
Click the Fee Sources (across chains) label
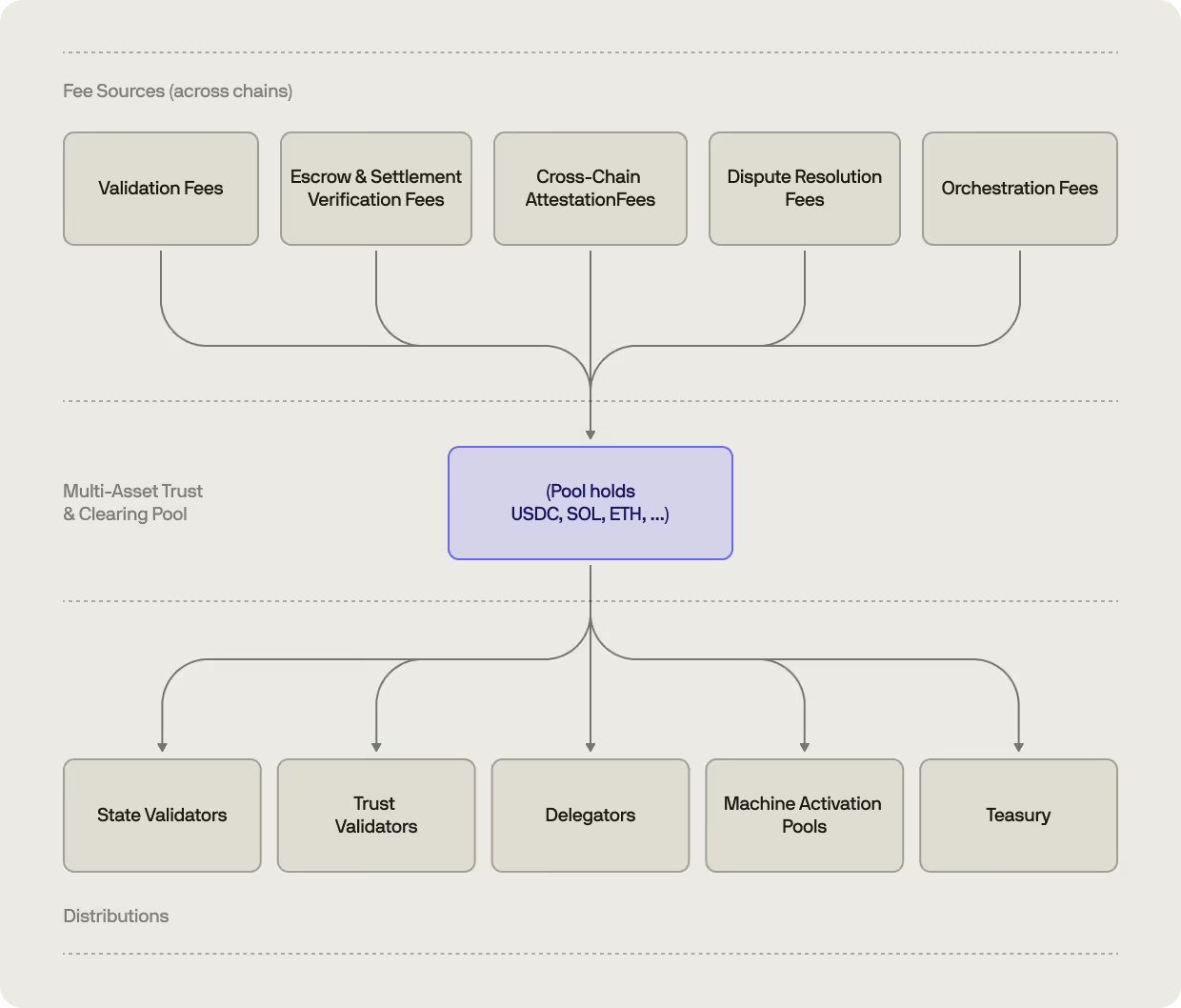coord(177,91)
